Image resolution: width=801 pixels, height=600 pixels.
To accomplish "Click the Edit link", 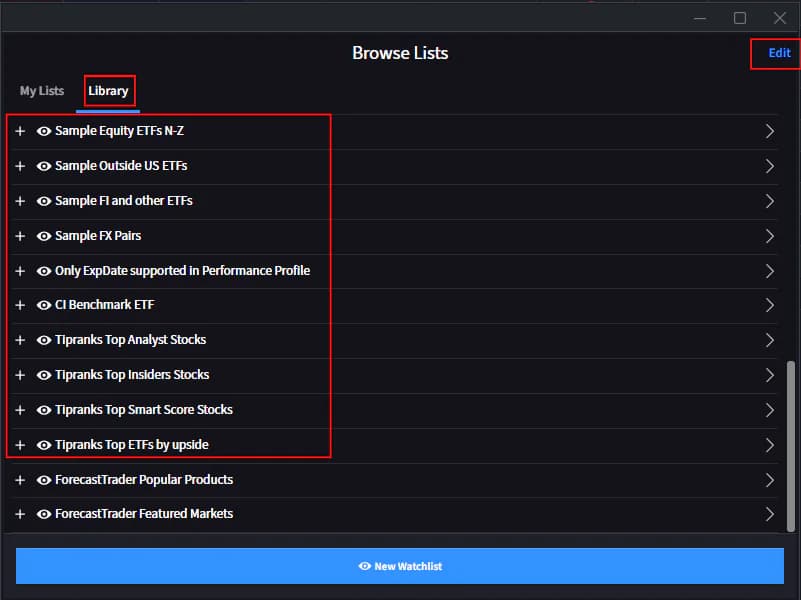I will click(x=780, y=53).
